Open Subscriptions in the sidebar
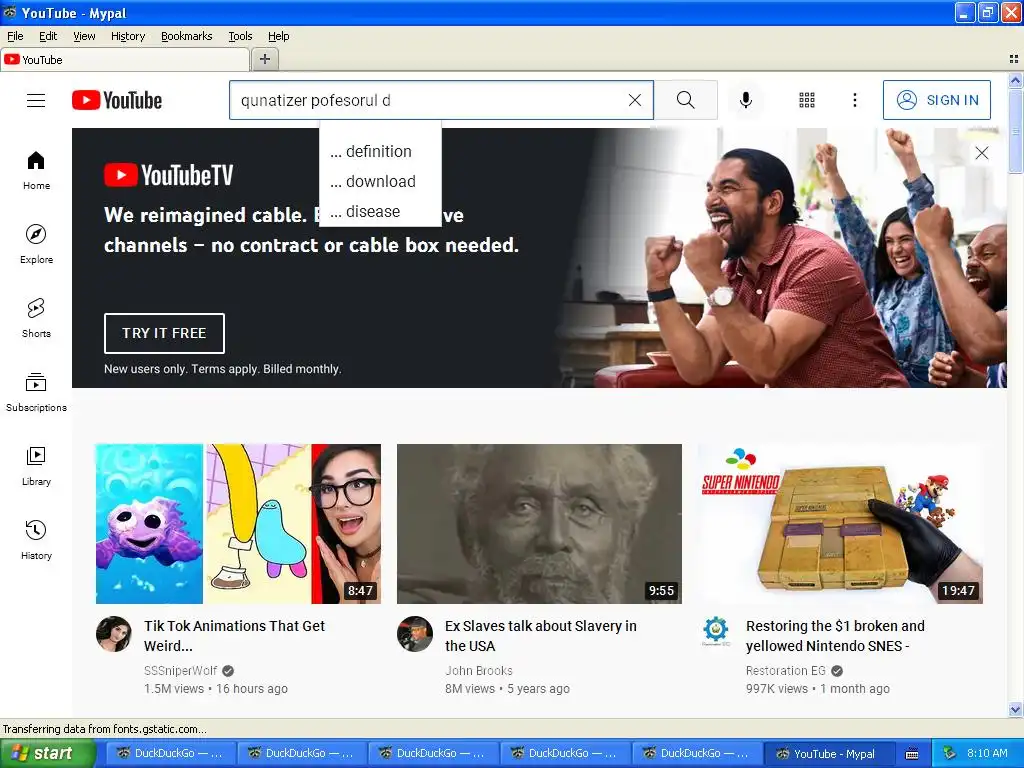 click(x=36, y=392)
